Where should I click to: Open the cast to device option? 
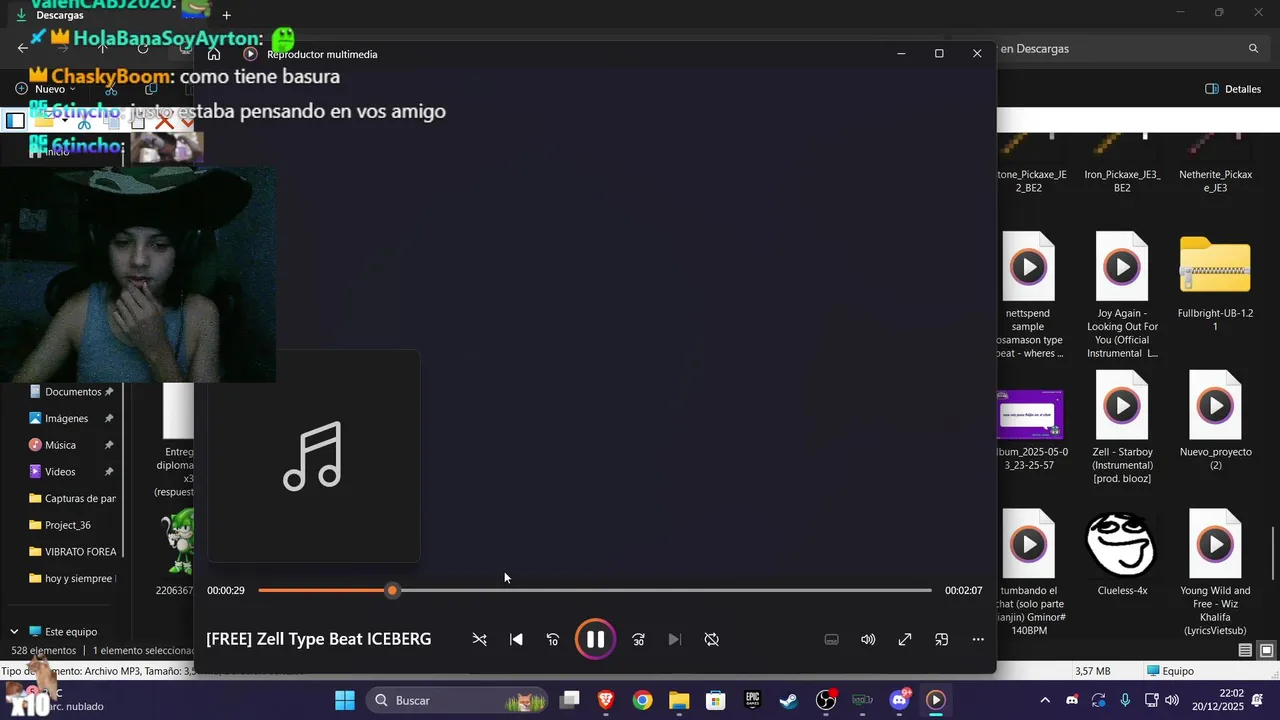coord(831,639)
